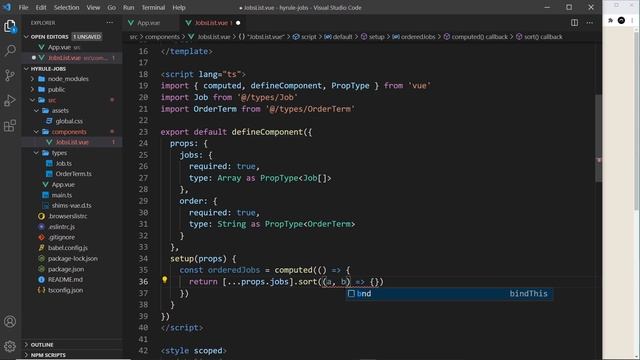Viewport: 640px width, 360px height.
Task: Open the Terminal menu
Action: pyautogui.click(x=153, y=7)
